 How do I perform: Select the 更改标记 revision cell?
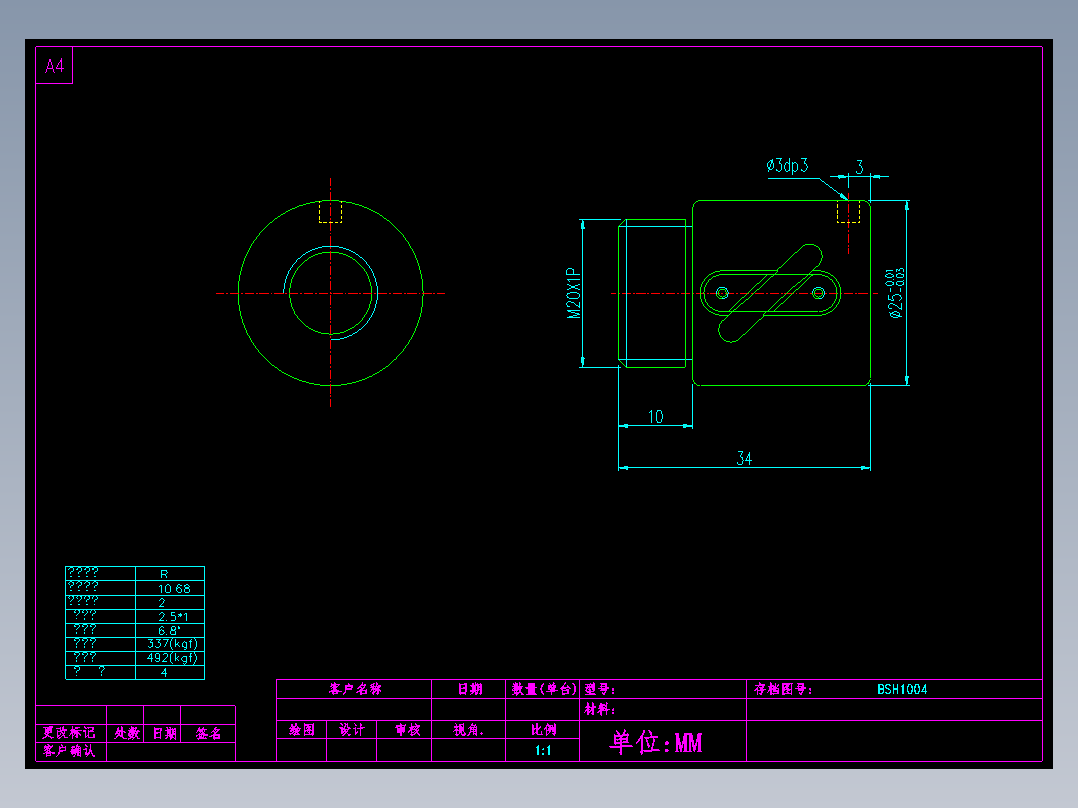coord(69,733)
